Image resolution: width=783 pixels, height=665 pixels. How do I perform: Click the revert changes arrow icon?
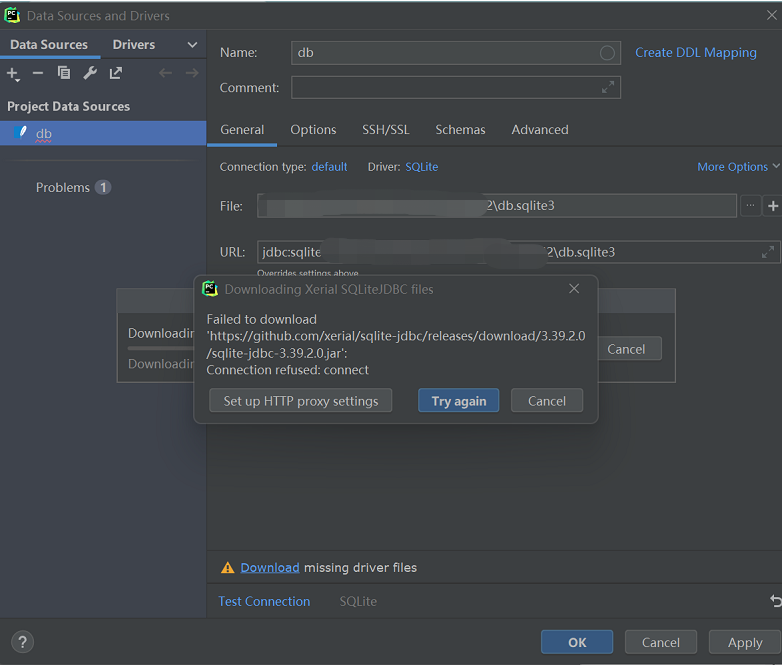pos(776,601)
